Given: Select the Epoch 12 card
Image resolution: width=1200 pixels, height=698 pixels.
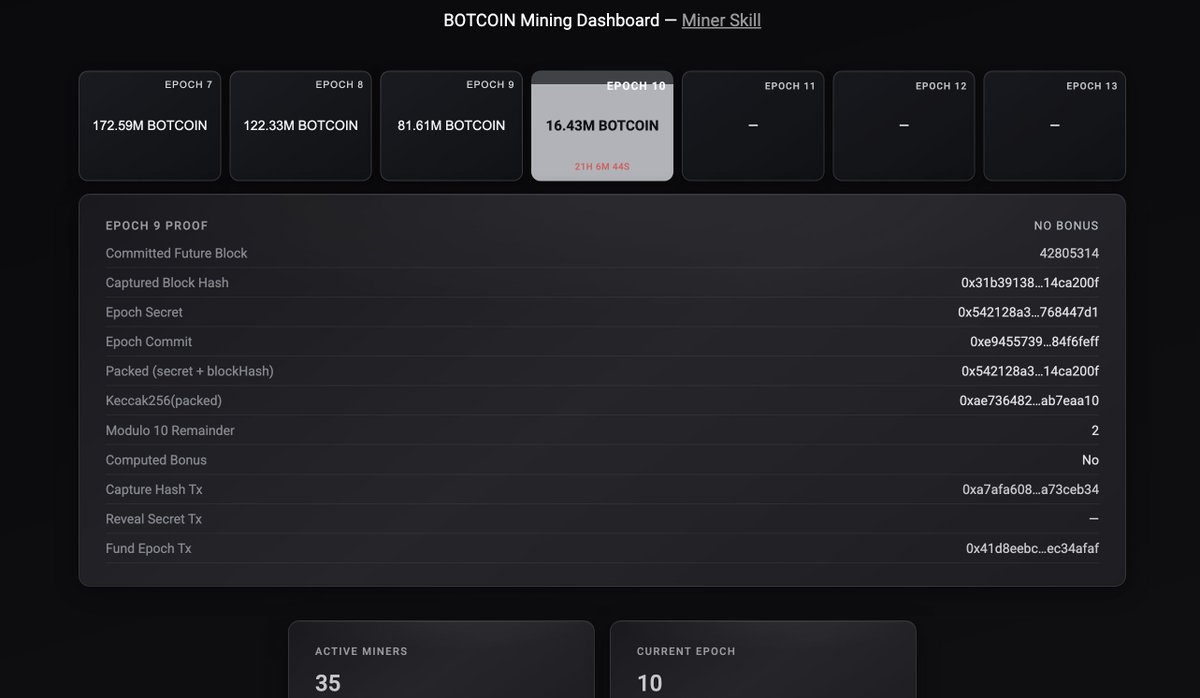Looking at the screenshot, I should [x=904, y=126].
